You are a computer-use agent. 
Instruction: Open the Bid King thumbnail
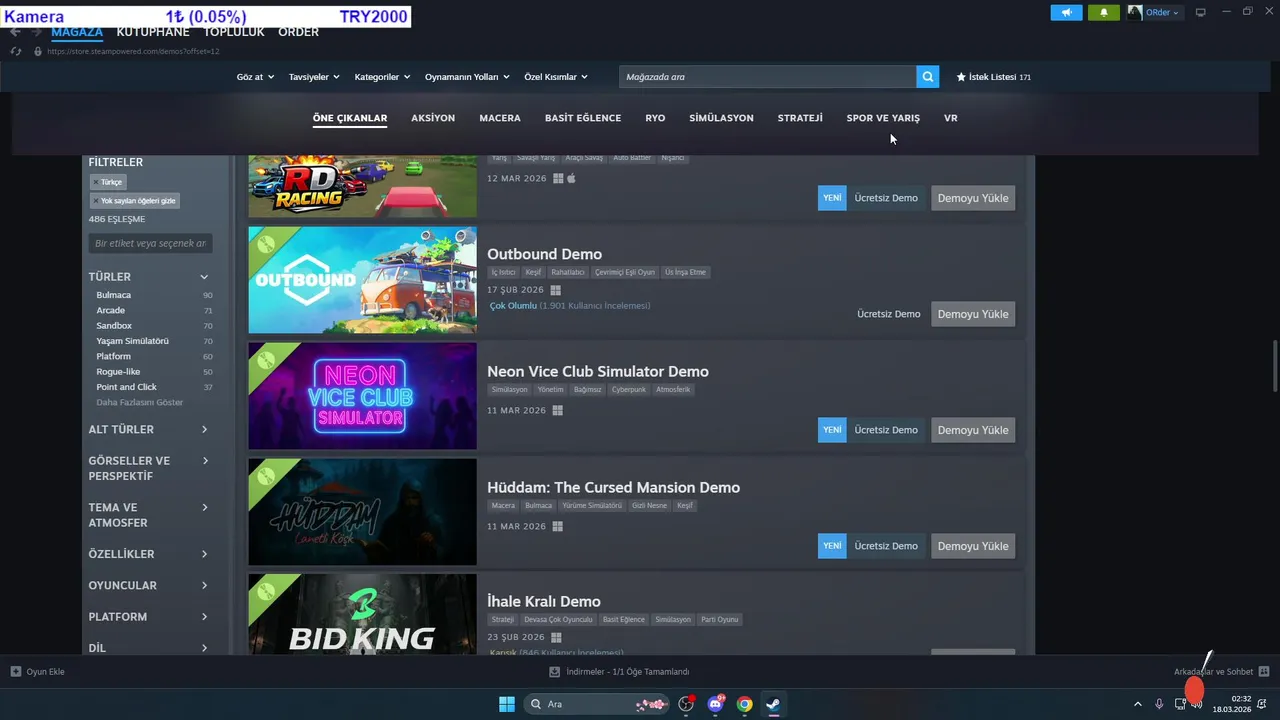[362, 614]
